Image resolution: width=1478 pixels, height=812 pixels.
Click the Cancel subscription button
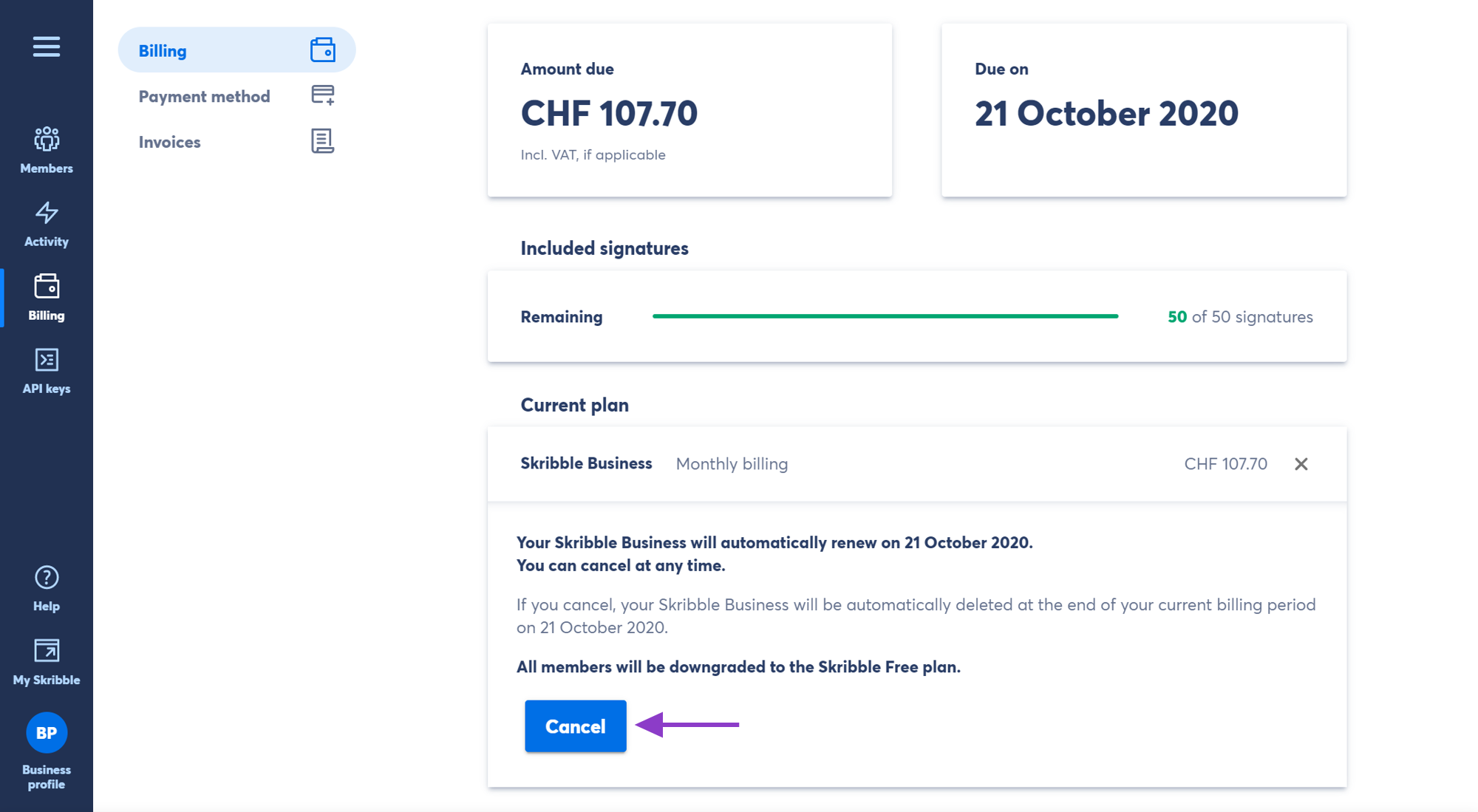pyautogui.click(x=575, y=726)
